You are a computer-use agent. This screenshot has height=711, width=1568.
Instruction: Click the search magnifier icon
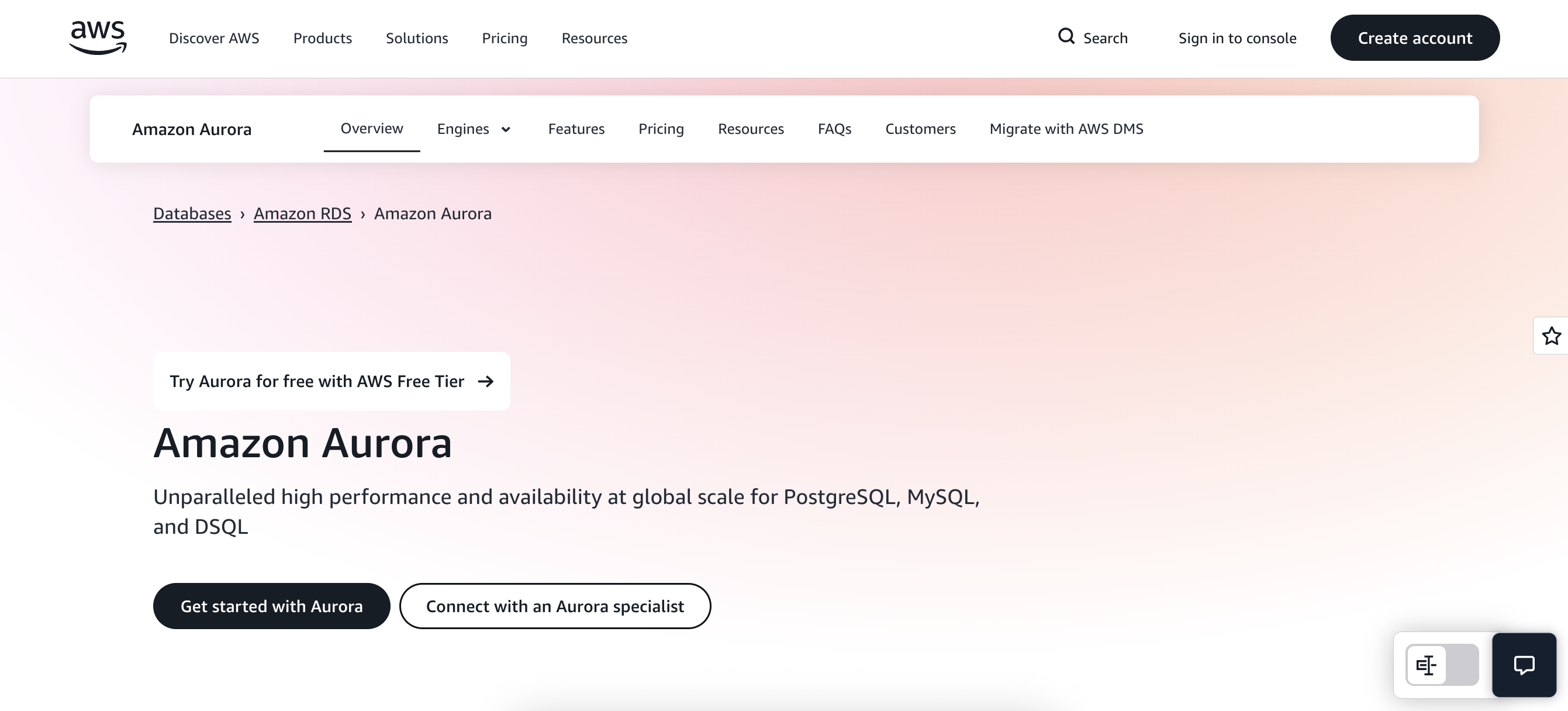1066,36
